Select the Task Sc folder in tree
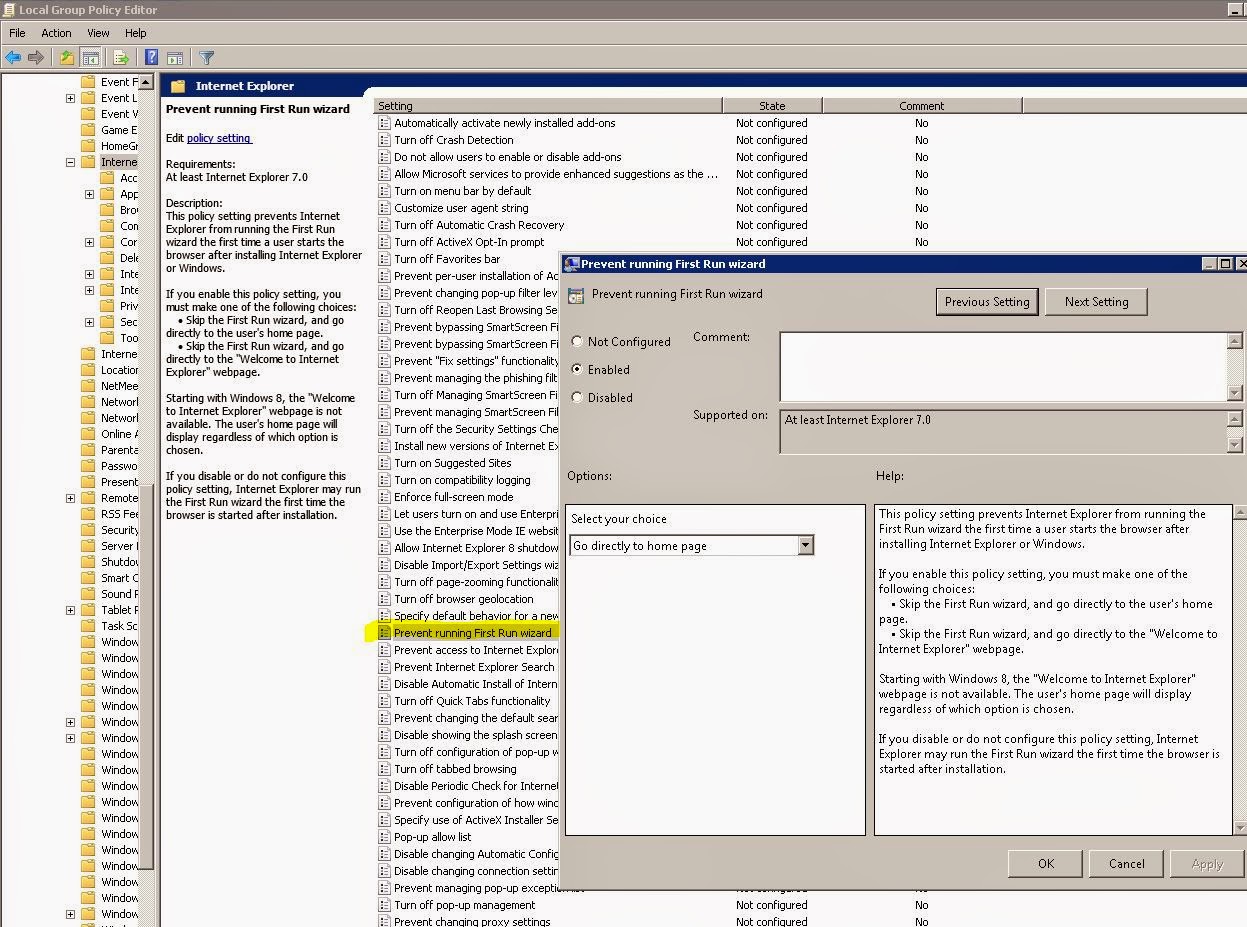Image resolution: width=1247 pixels, height=927 pixels. 119,626
